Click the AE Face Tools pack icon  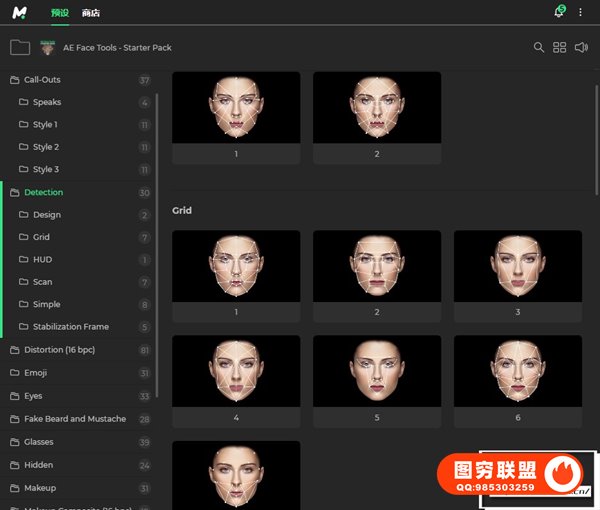click(47, 47)
